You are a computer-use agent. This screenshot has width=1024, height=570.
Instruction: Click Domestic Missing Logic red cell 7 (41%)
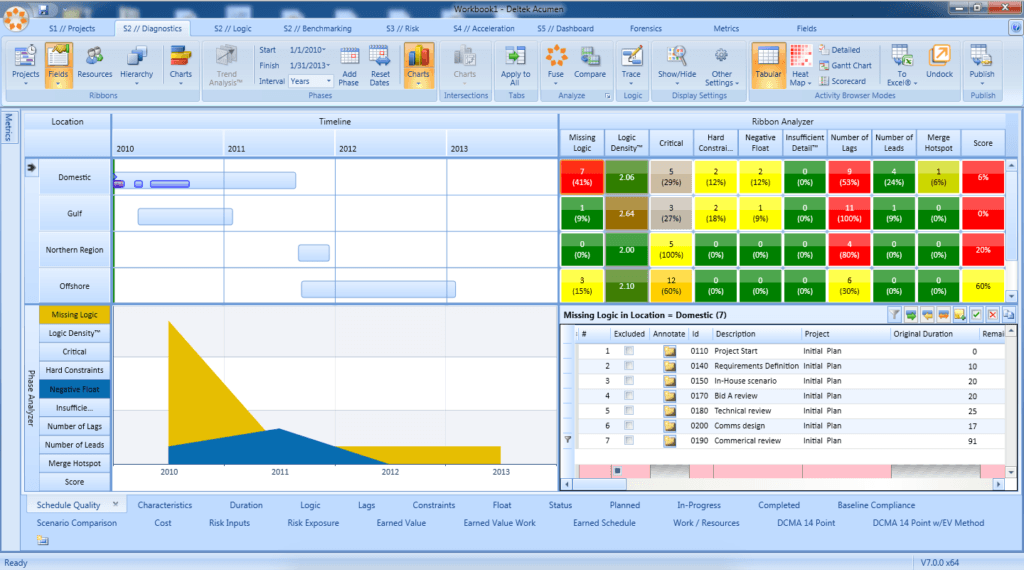[582, 178]
